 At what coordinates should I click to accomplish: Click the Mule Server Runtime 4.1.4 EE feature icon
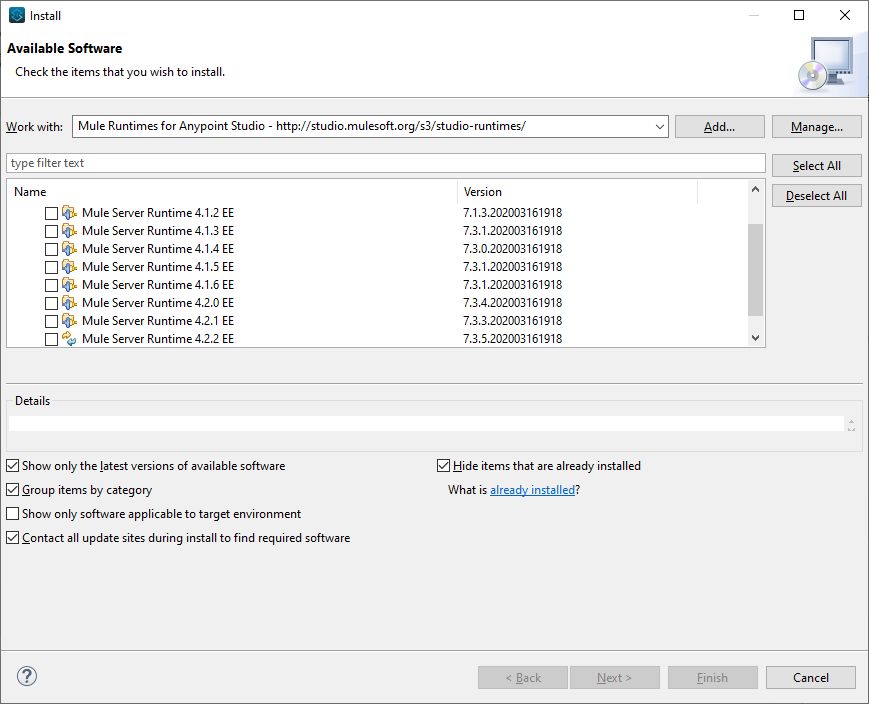coord(69,249)
